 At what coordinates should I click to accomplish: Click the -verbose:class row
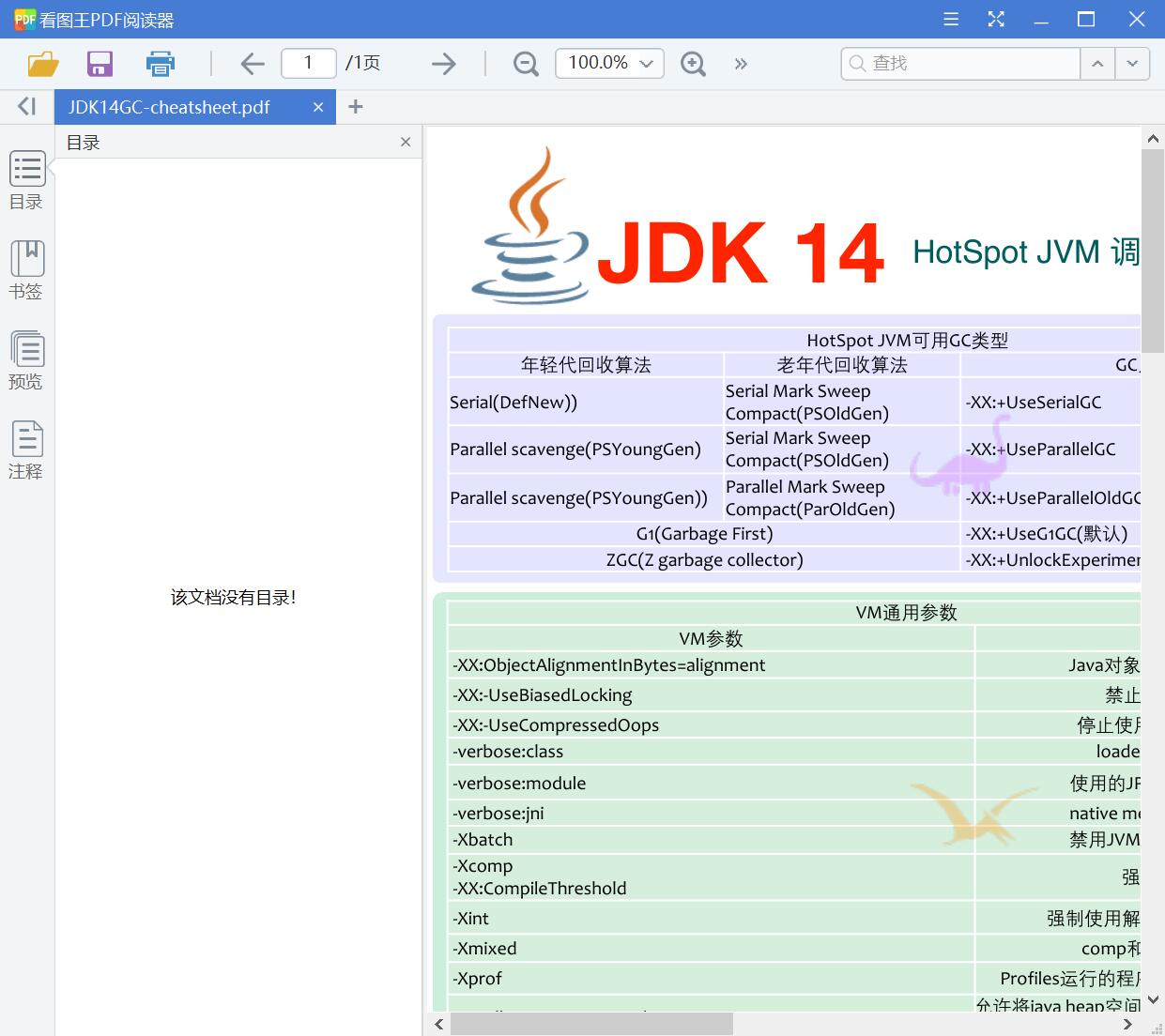711,752
